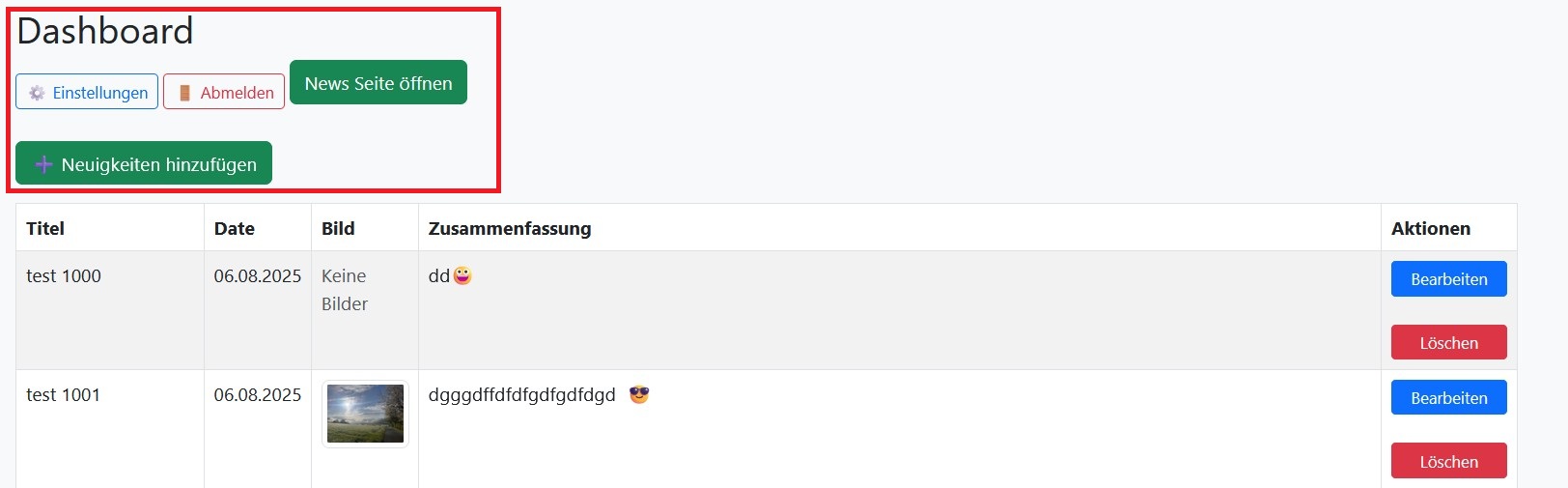The width and height of the screenshot is (1568, 488).
Task: Click the Titel column header
Action: 45,229
